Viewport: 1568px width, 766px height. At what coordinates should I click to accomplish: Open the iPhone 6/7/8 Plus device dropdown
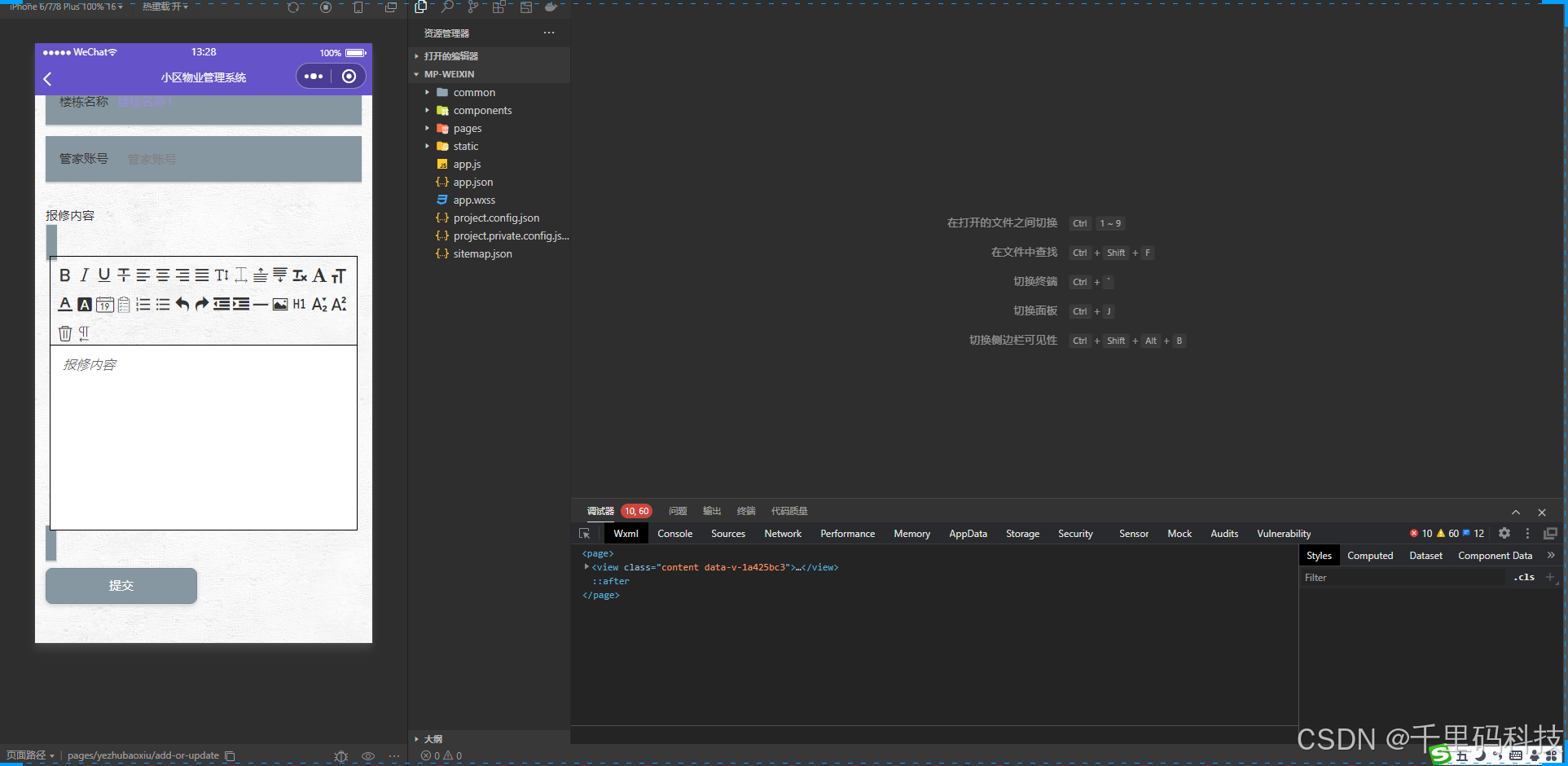coord(67,7)
